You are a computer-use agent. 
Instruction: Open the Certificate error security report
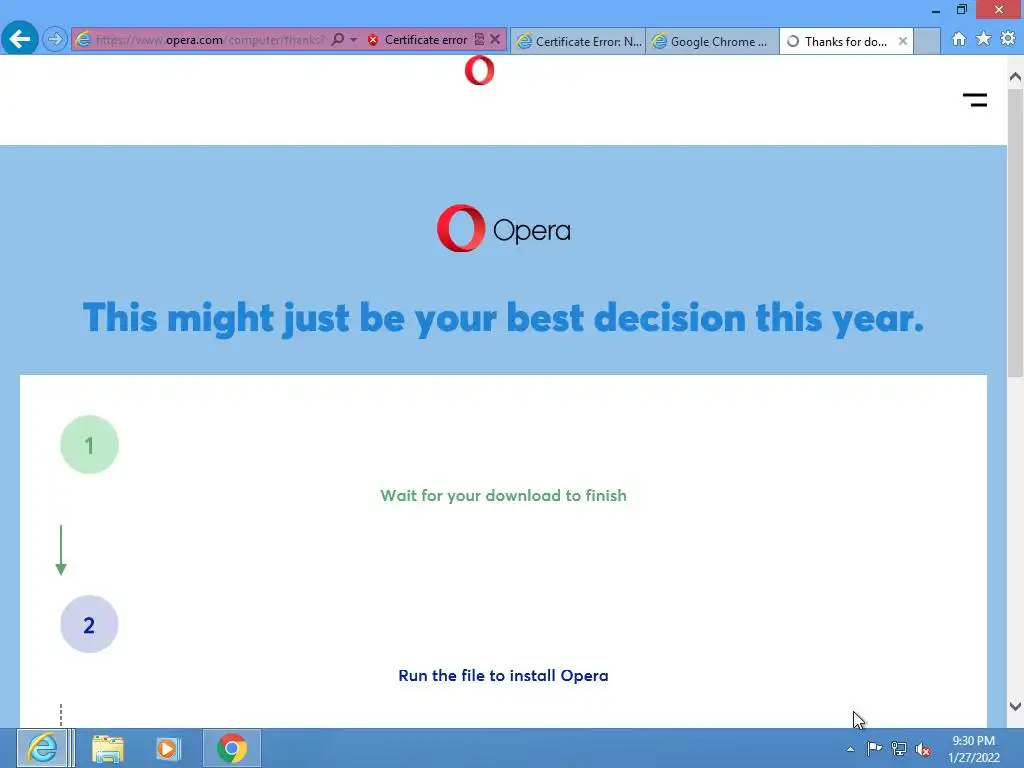[418, 40]
